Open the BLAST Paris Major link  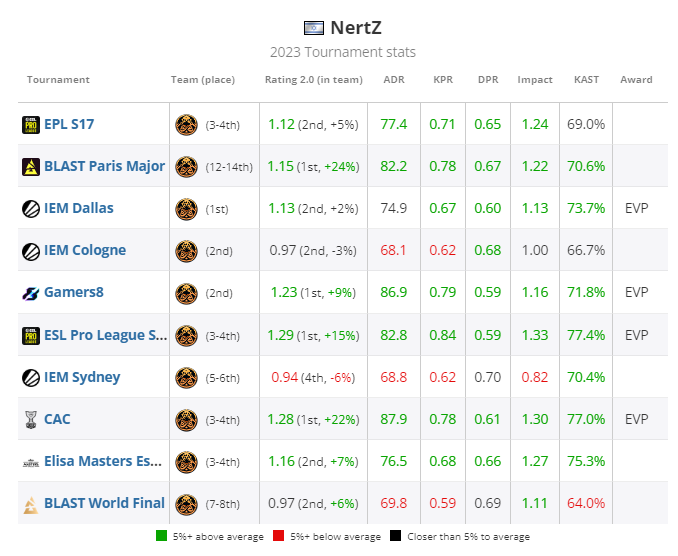(x=105, y=166)
